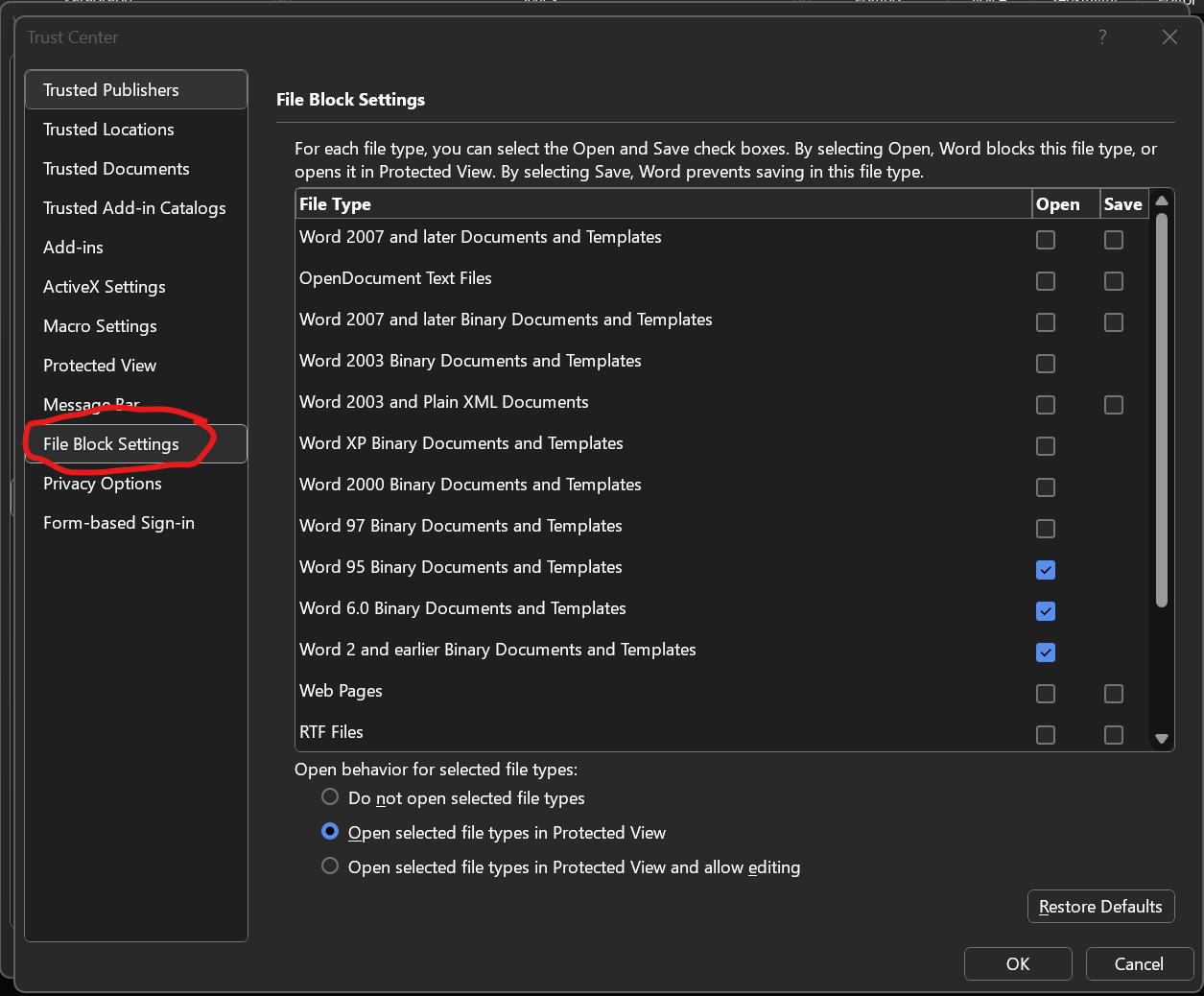Enable Save block for Web Pages
Screen dimensions: 1204x996
point(1114,694)
